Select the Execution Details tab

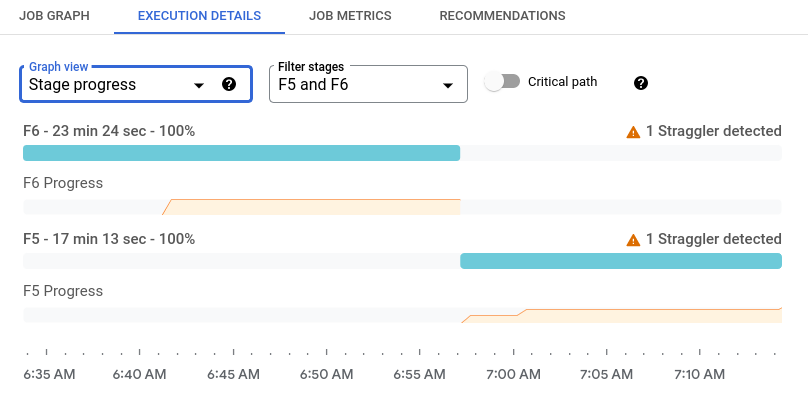click(198, 16)
